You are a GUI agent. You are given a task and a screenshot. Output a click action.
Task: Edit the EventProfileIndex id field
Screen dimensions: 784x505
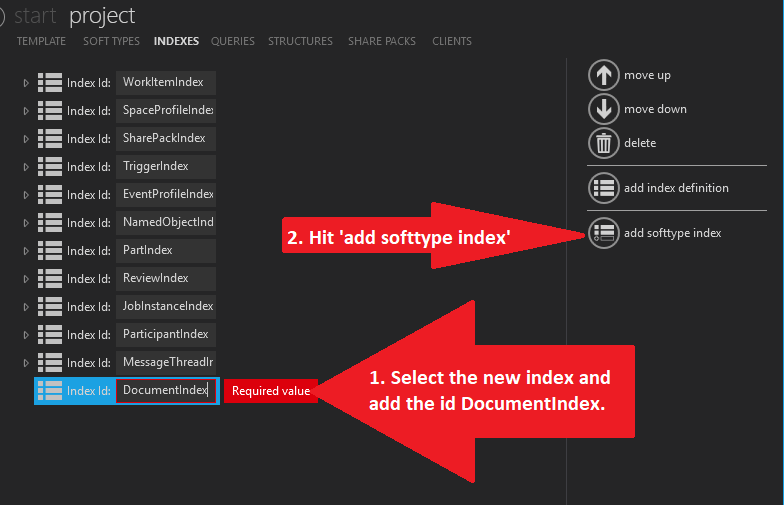[x=166, y=194]
